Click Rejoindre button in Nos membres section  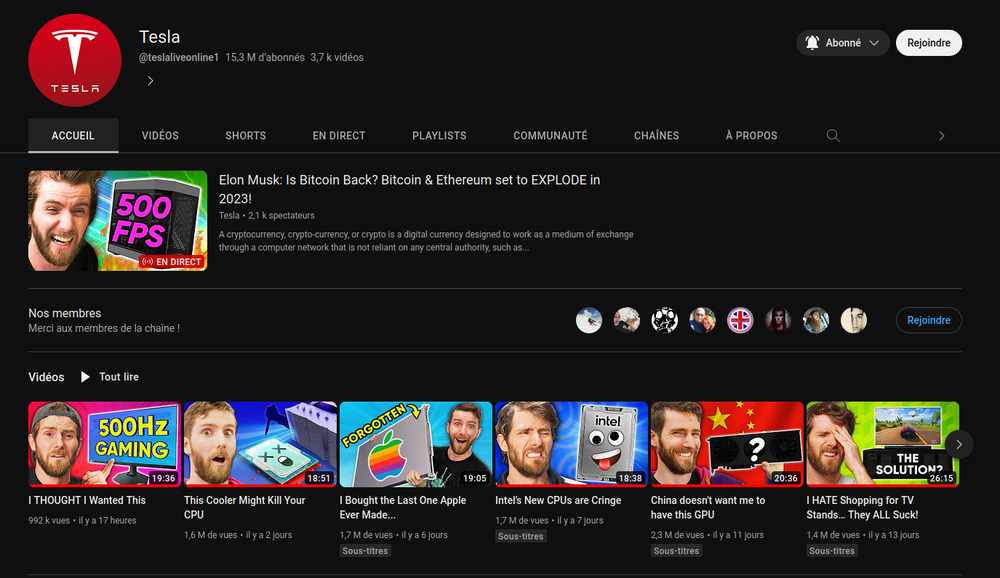pyautogui.click(x=929, y=320)
